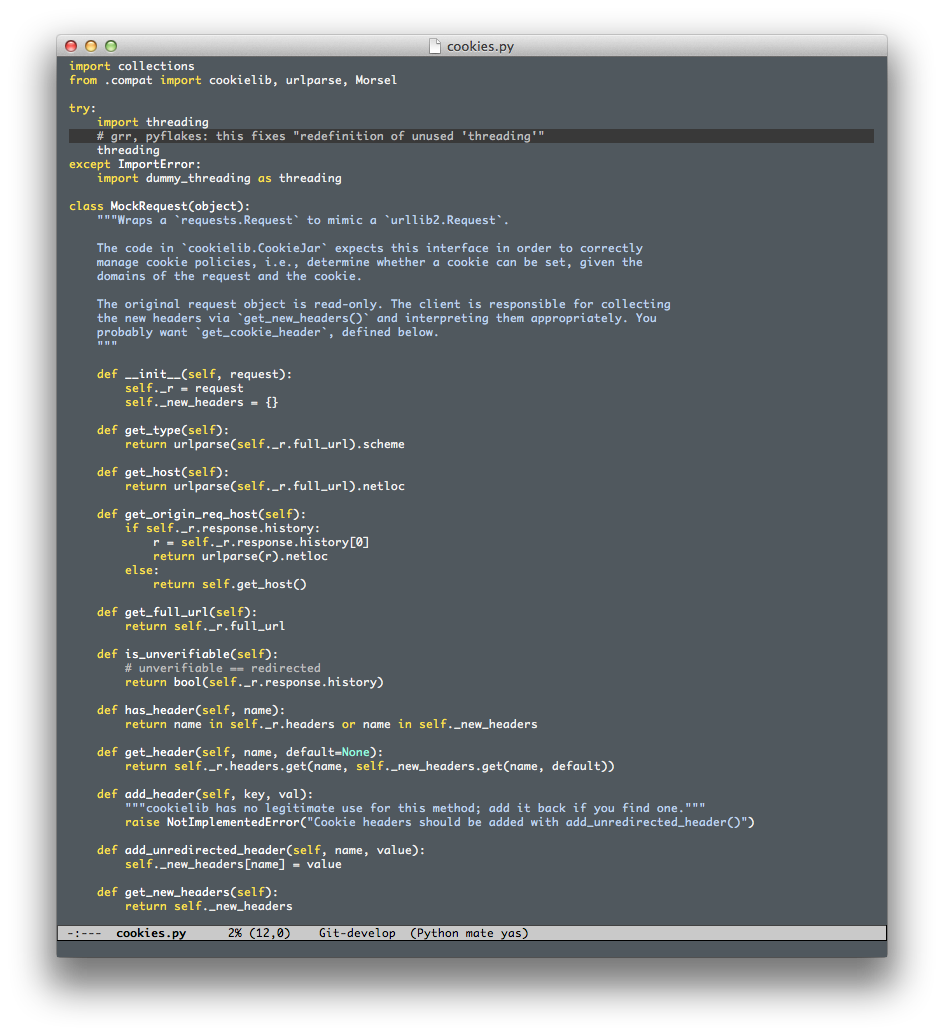
Task: Click the 'raise NotImplementedError' line
Action: click(x=440, y=822)
